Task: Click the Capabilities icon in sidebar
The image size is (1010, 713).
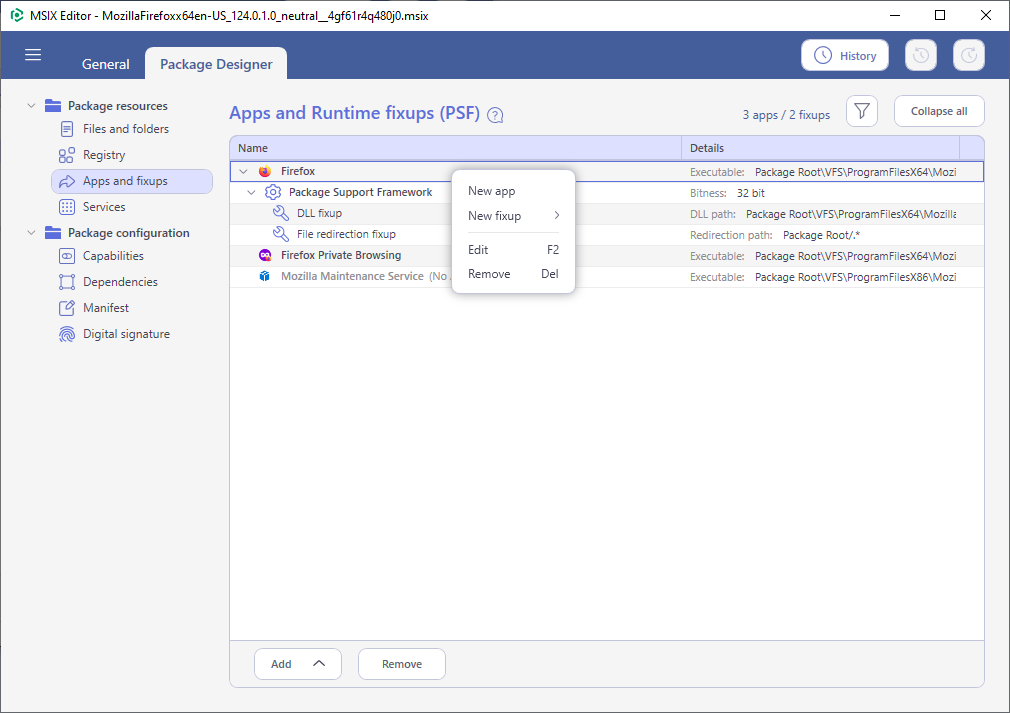Action: pos(66,256)
